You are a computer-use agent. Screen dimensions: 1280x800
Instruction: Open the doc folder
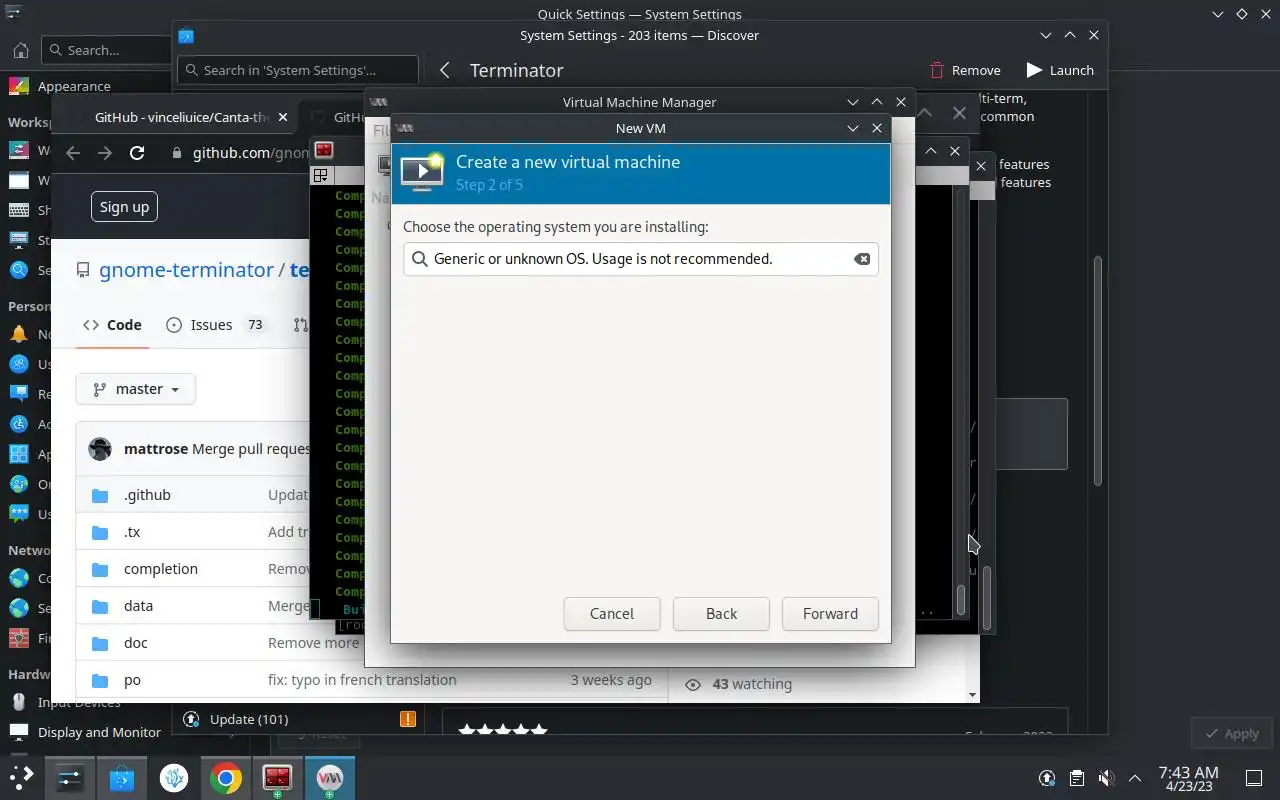pos(136,643)
